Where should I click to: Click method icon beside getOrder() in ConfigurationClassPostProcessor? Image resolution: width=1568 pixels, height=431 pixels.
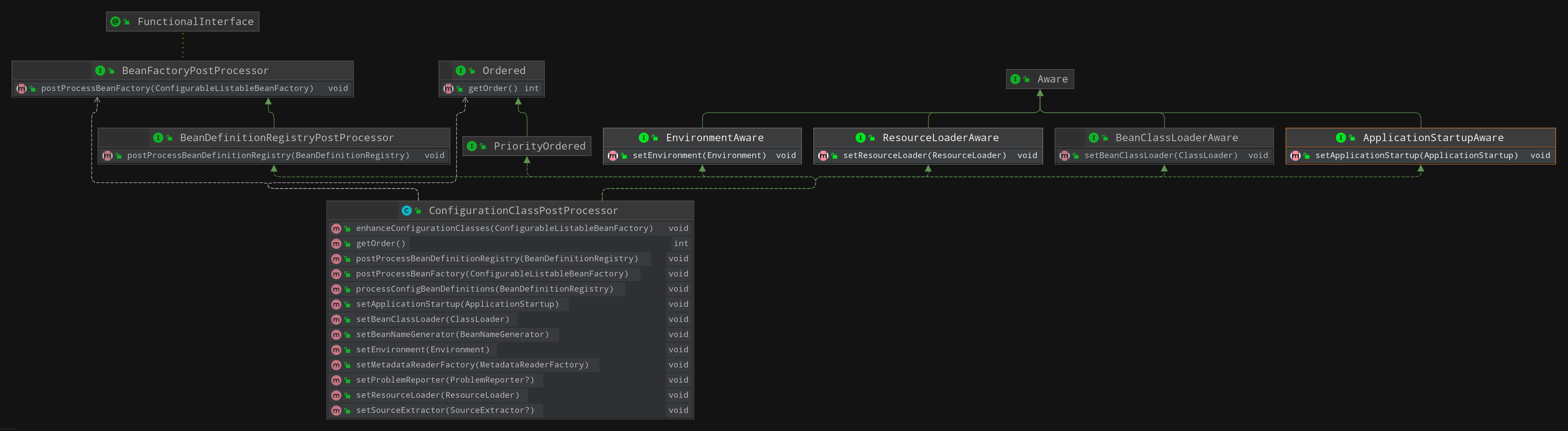point(336,244)
